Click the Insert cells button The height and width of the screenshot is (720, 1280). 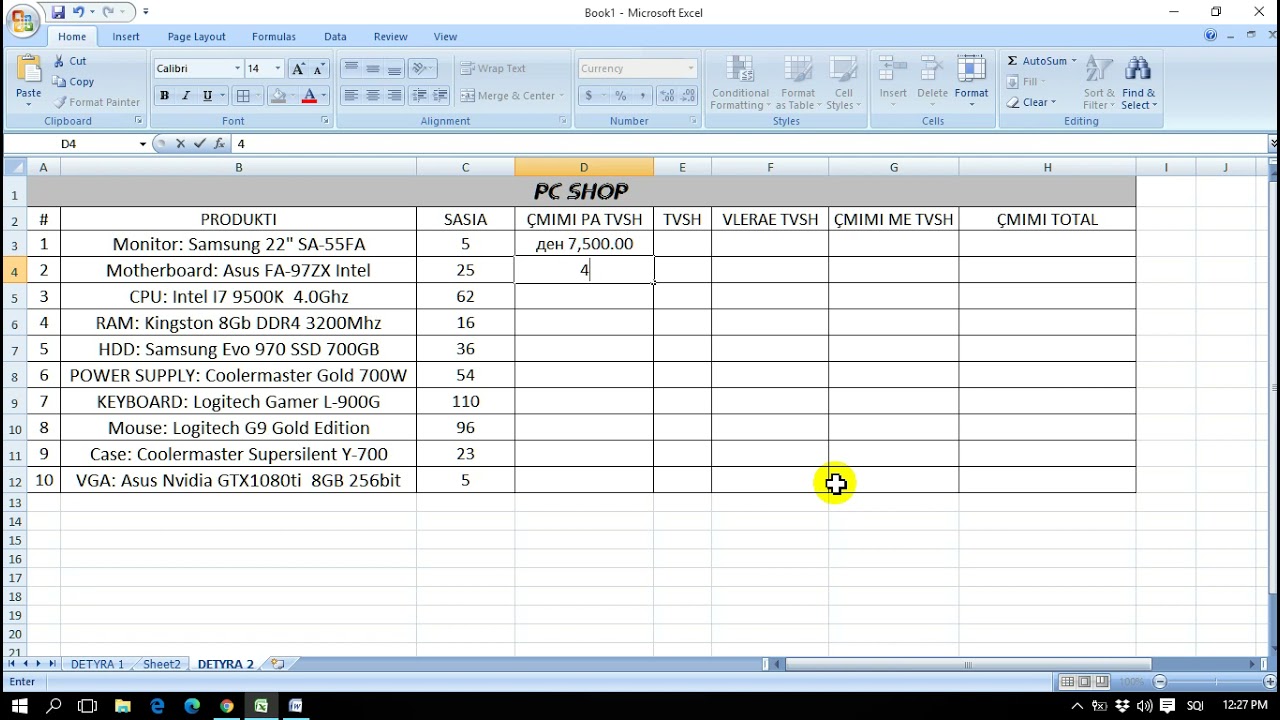893,82
